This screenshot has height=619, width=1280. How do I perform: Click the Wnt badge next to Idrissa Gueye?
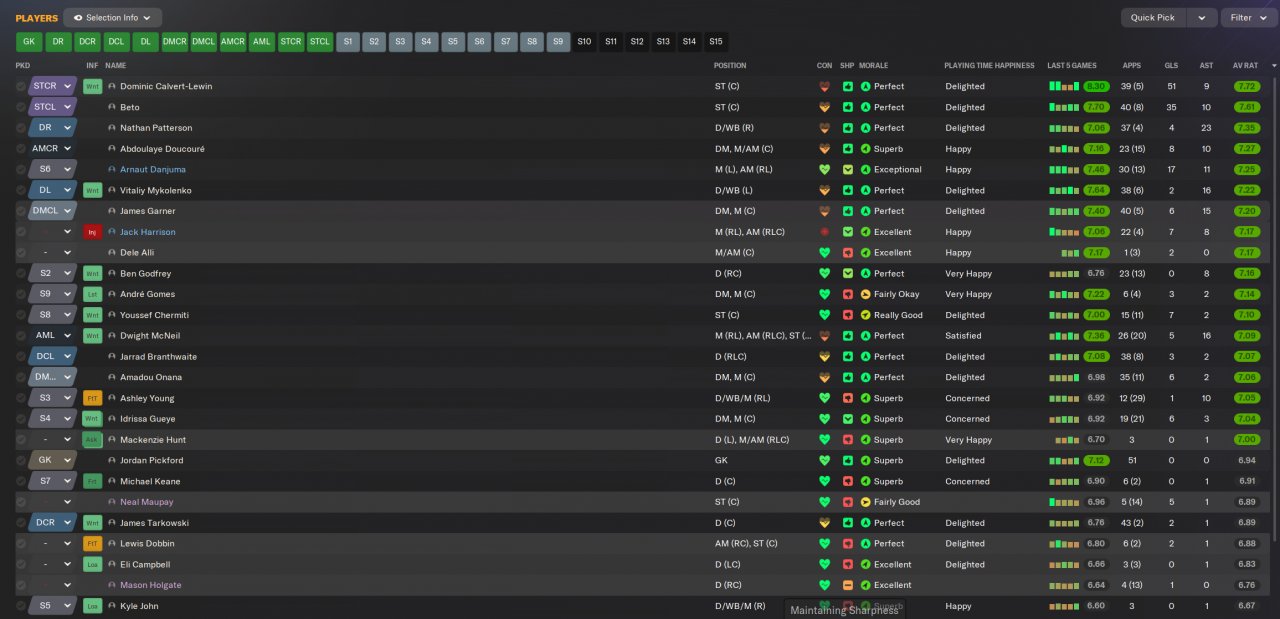93,419
